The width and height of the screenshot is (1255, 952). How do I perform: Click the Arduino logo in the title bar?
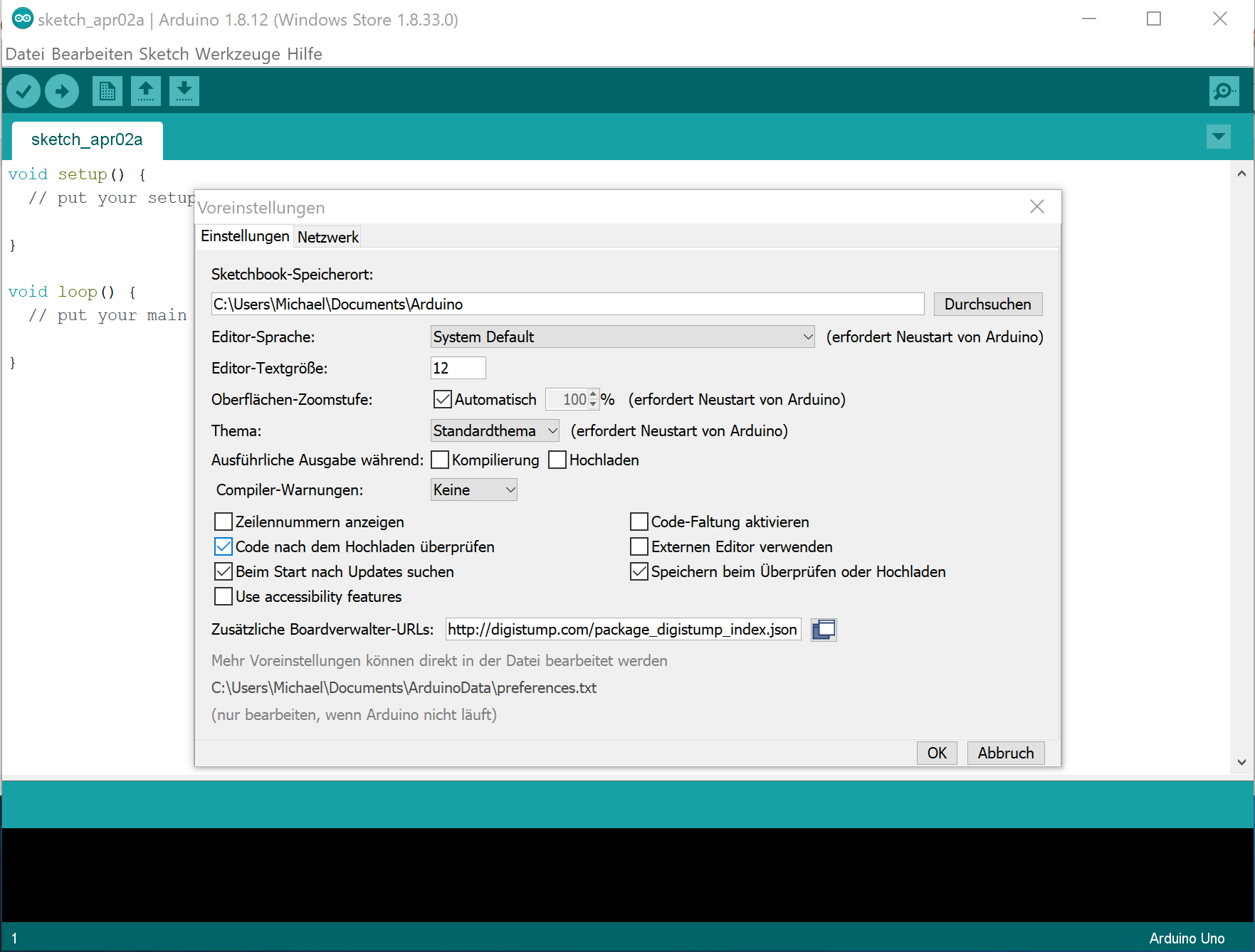coord(22,18)
